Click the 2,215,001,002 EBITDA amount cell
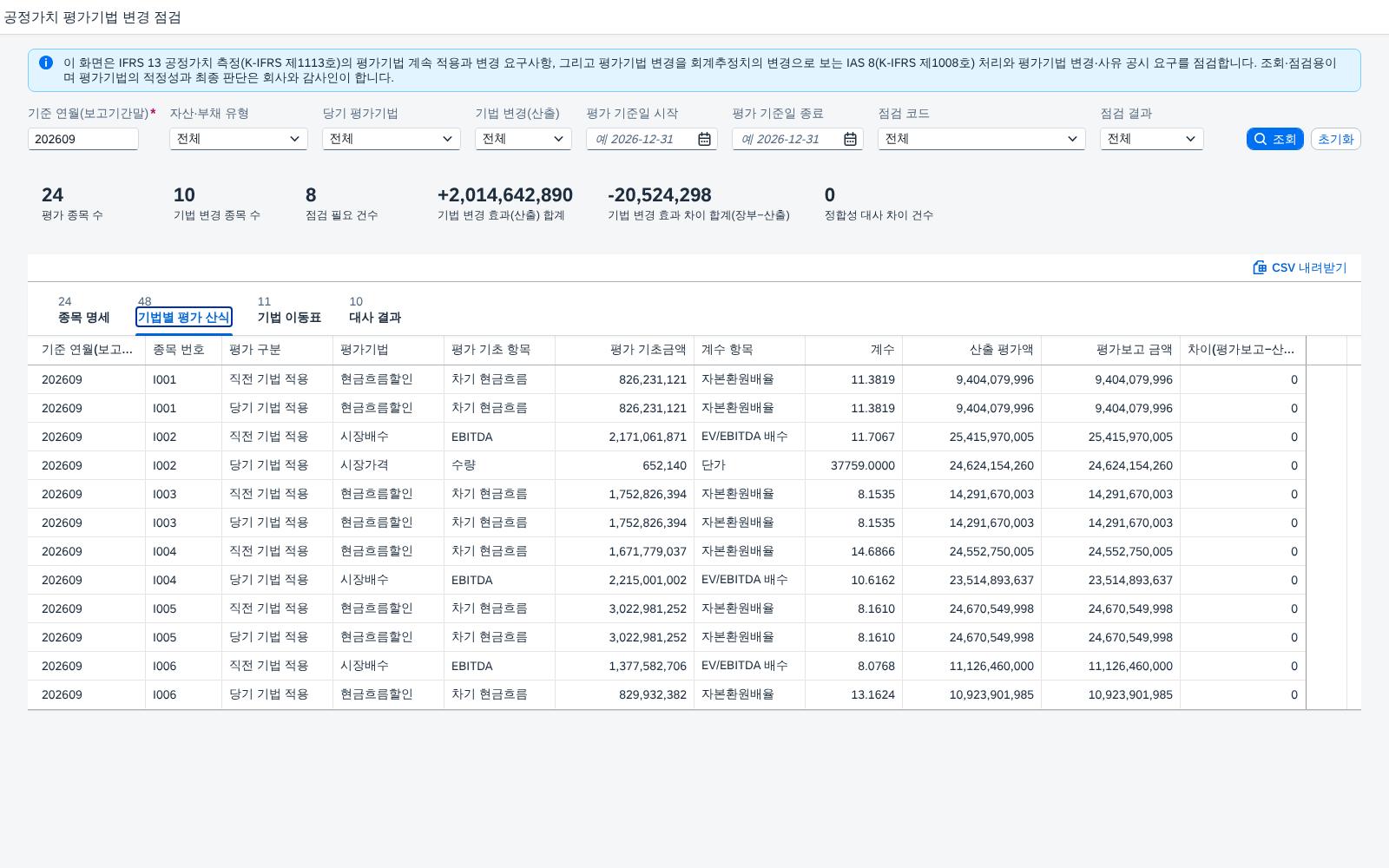 click(625, 580)
